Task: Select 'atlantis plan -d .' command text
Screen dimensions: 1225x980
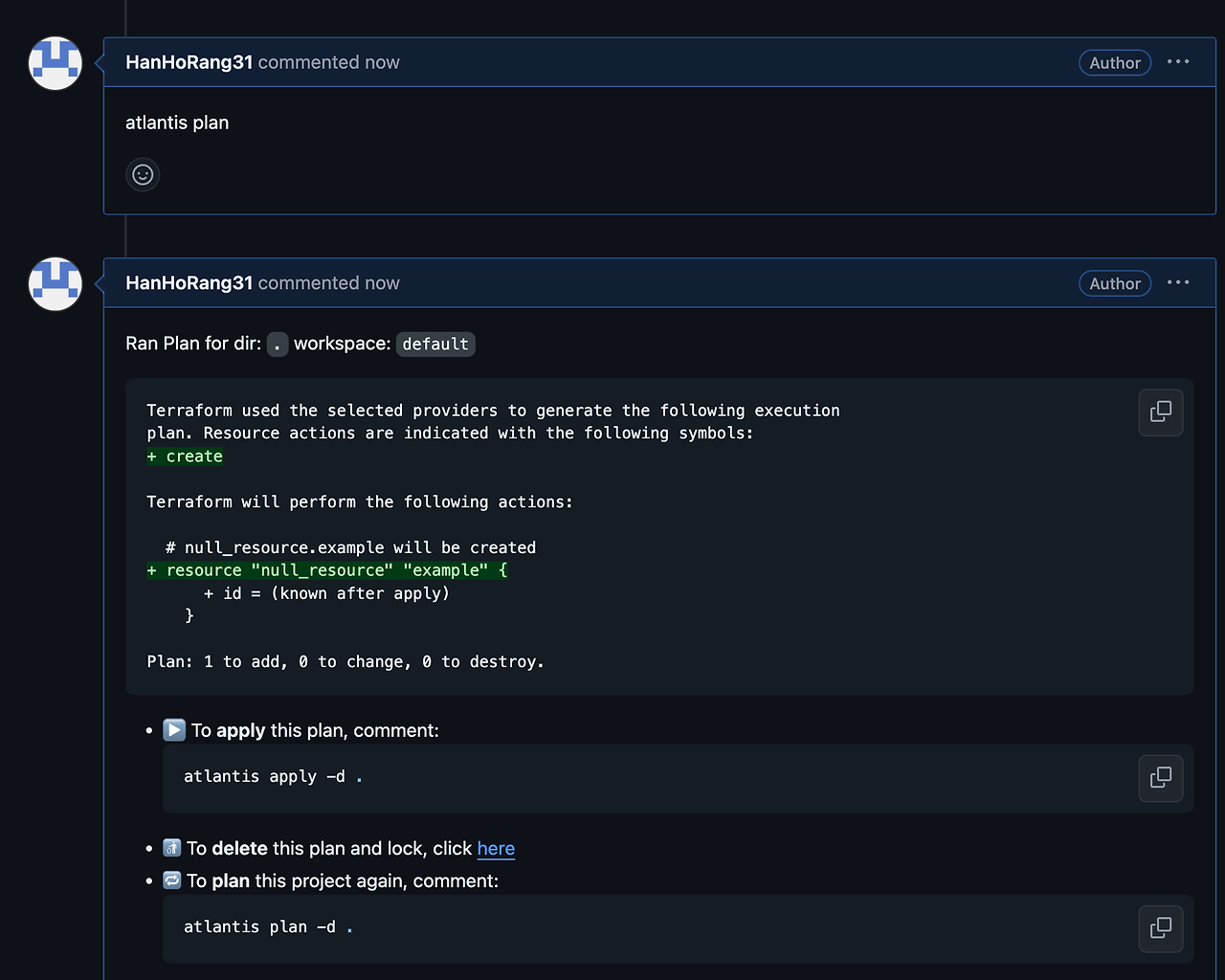Action: (x=268, y=927)
